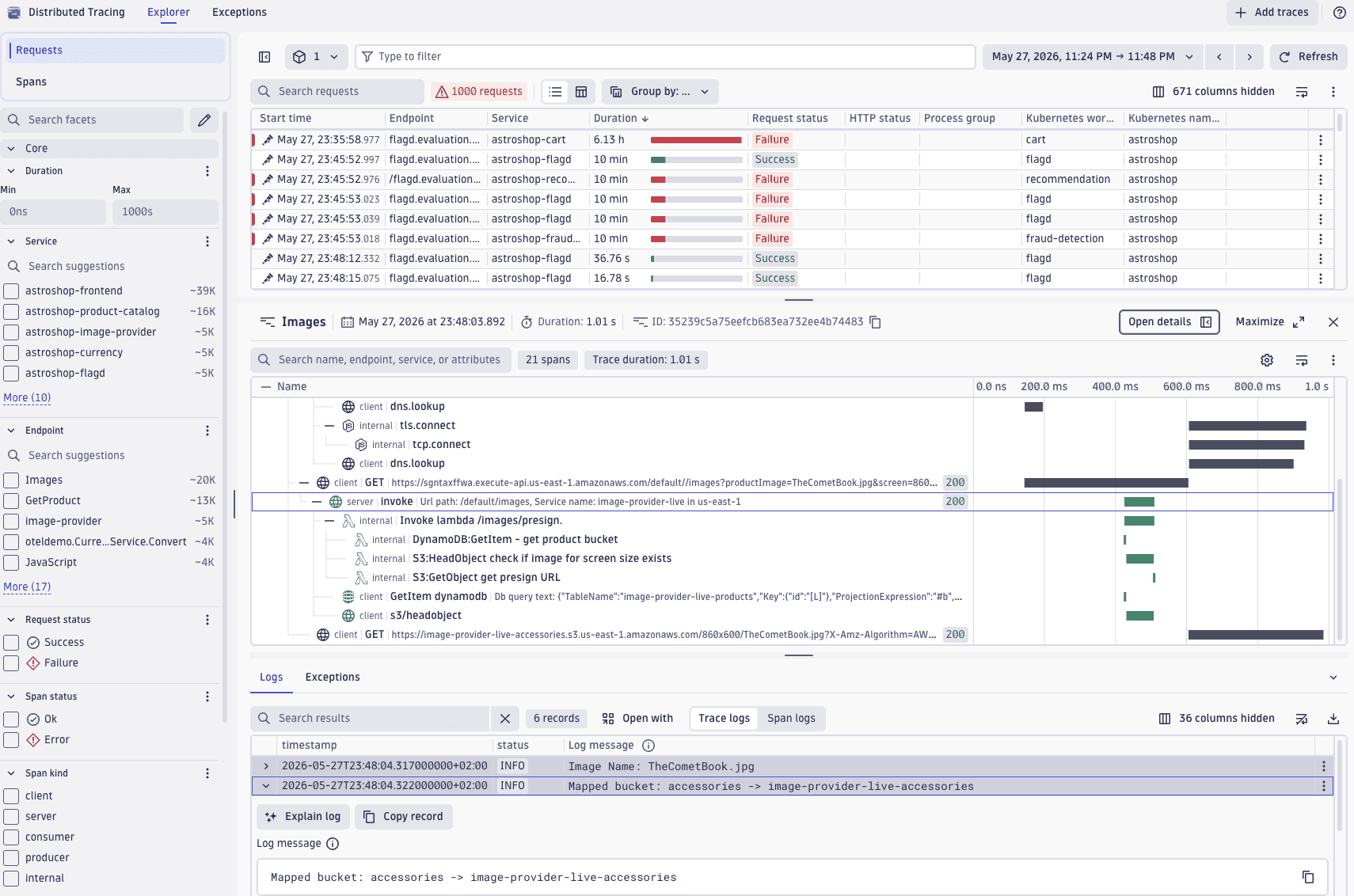The image size is (1354, 896).
Task: Clear the logs search results field
Action: tap(505, 719)
